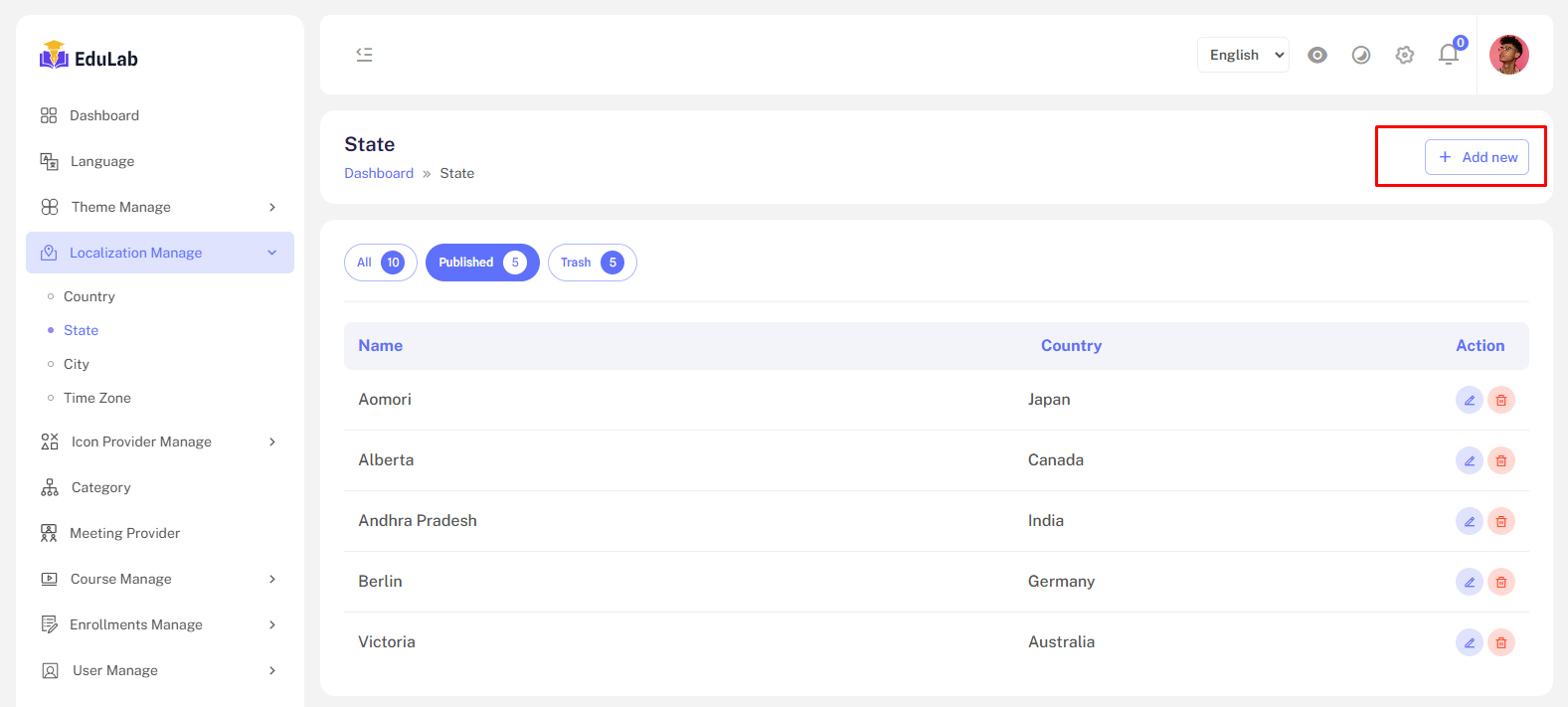Click the Add new button
Image resolution: width=1568 pixels, height=707 pixels.
[x=1477, y=157]
